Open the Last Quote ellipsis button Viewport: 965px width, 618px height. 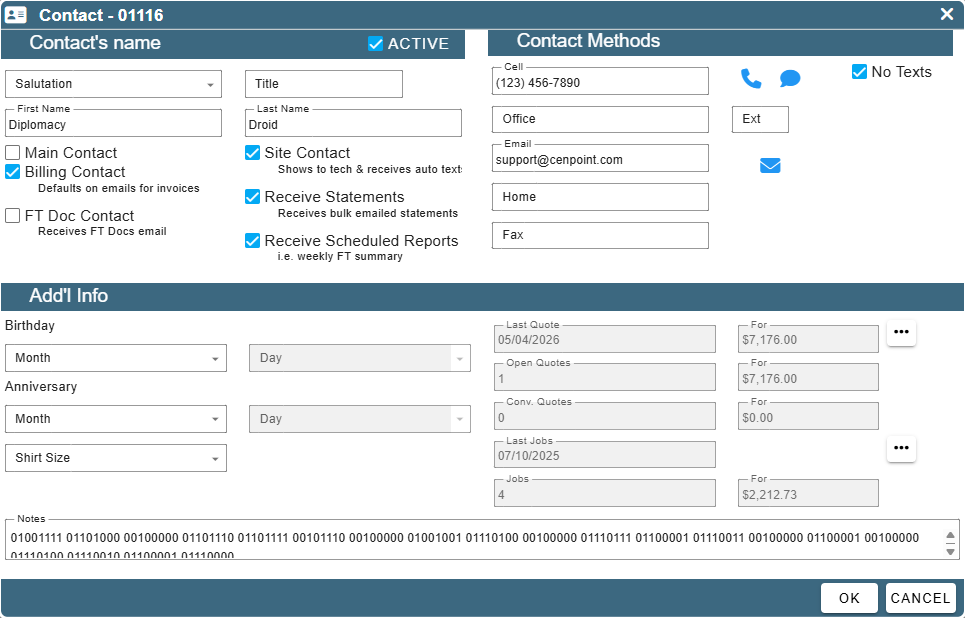point(901,332)
